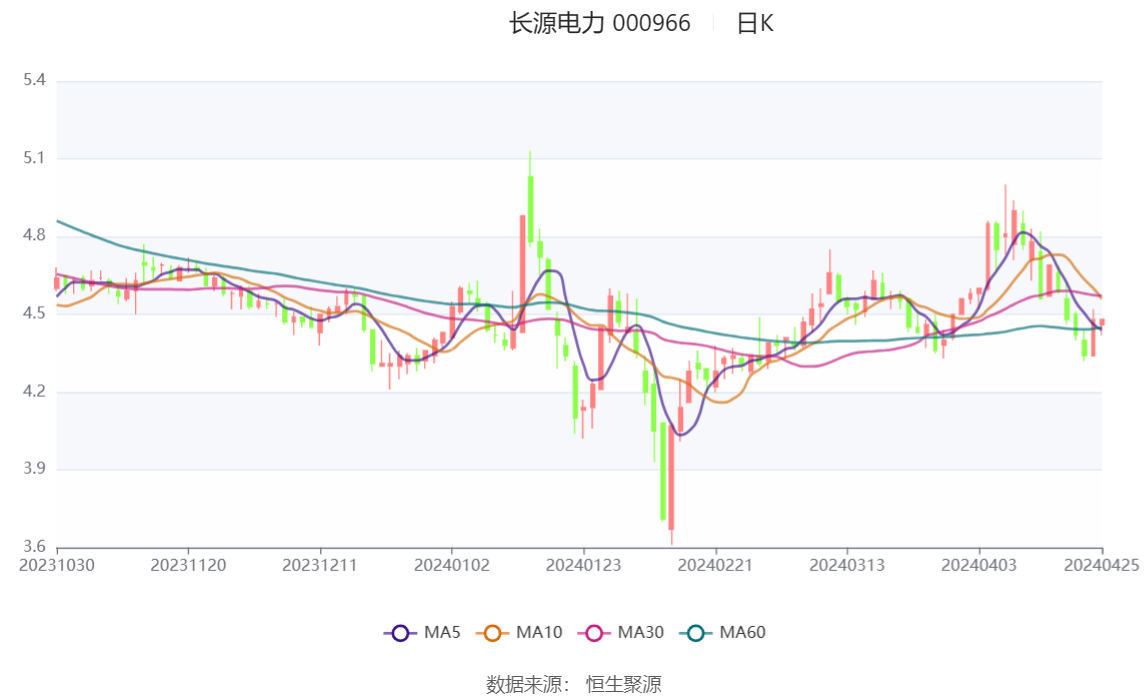Click the pink MA30 legend marker
Image resolution: width=1148 pixels, height=699 pixels.
(x=594, y=633)
